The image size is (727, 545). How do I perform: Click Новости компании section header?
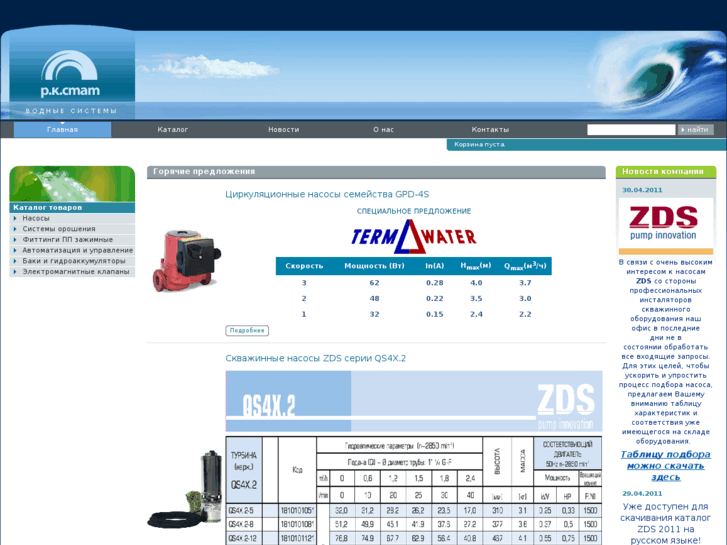666,172
